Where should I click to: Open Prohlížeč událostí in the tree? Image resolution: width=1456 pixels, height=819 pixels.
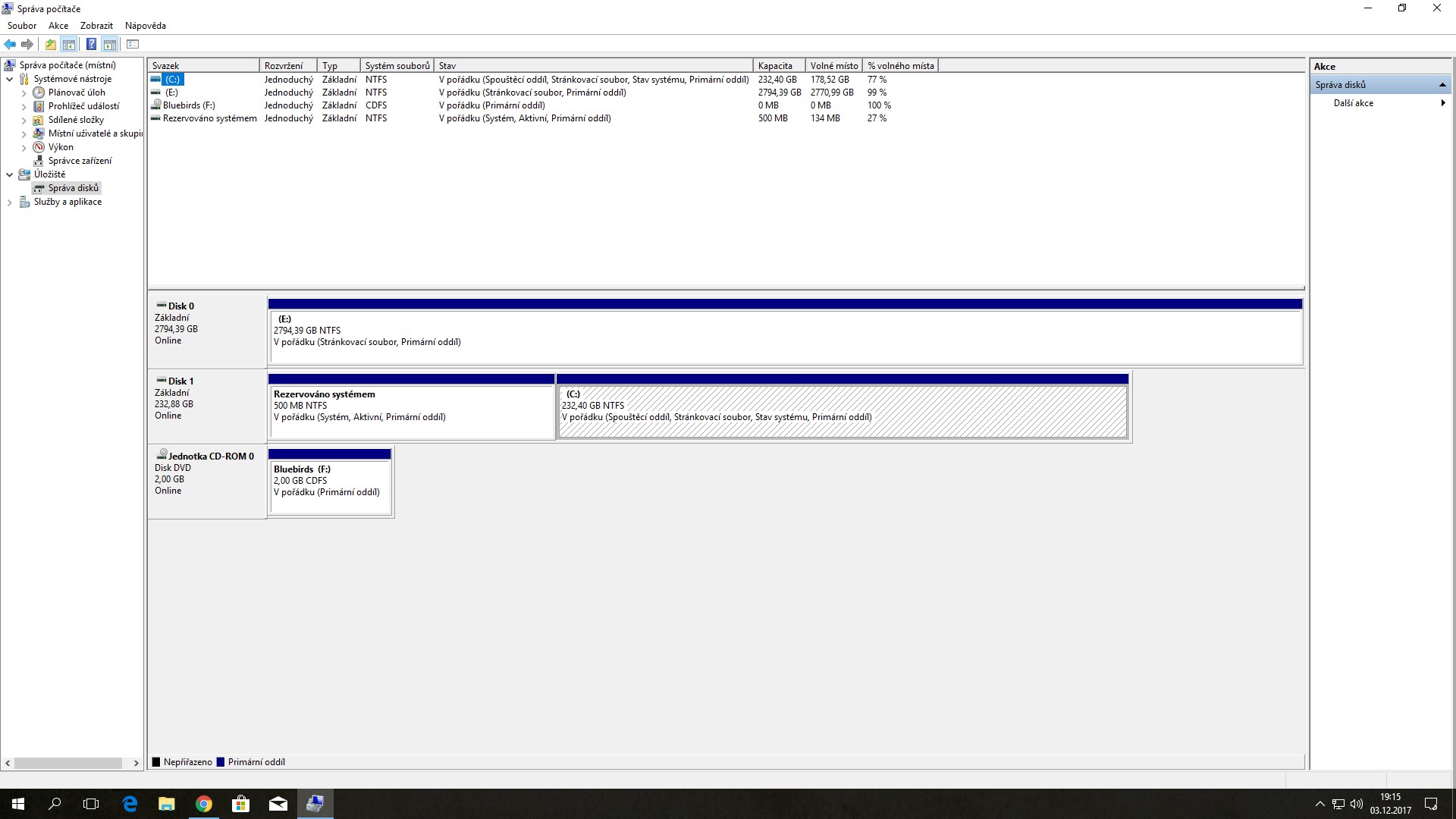tap(83, 106)
